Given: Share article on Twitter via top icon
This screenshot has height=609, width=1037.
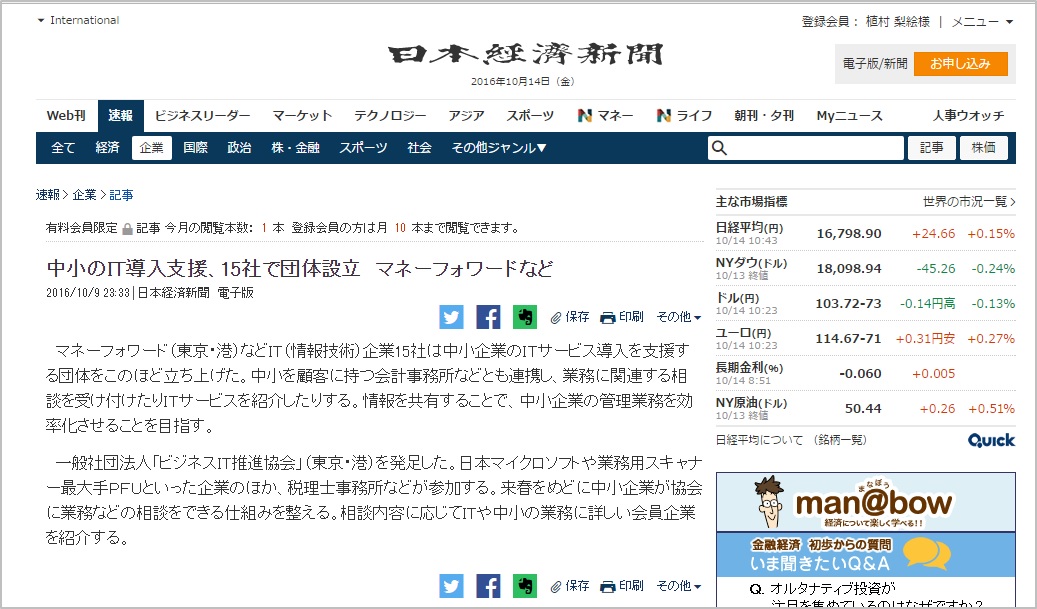Looking at the screenshot, I should coord(452,317).
